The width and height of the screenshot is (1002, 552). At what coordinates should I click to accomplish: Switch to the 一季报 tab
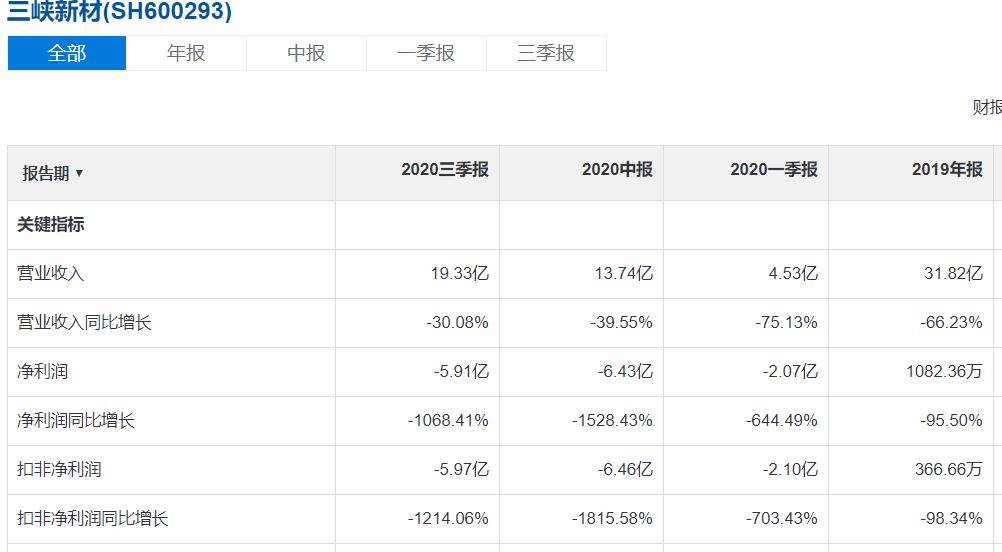(426, 53)
